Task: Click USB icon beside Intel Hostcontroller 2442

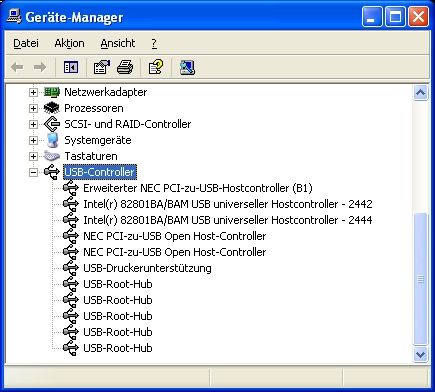Action: click(x=71, y=204)
